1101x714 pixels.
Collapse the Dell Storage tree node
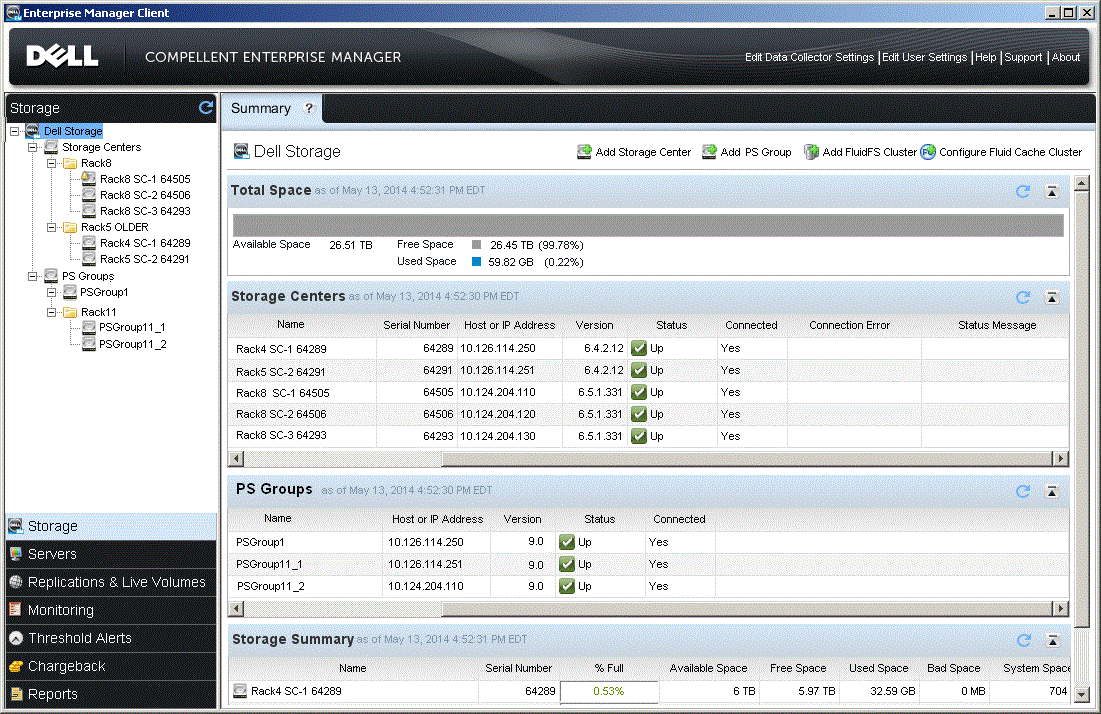[14, 131]
